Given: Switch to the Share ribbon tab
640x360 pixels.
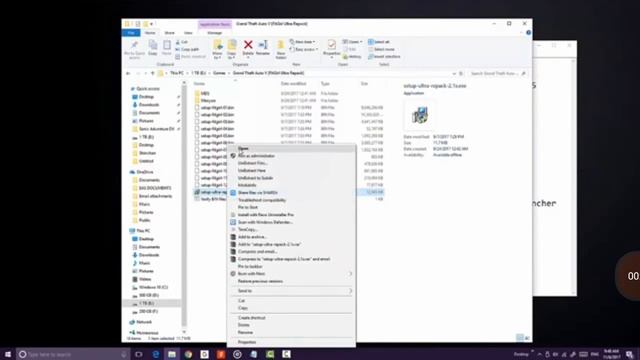Looking at the screenshot, I should click(169, 33).
